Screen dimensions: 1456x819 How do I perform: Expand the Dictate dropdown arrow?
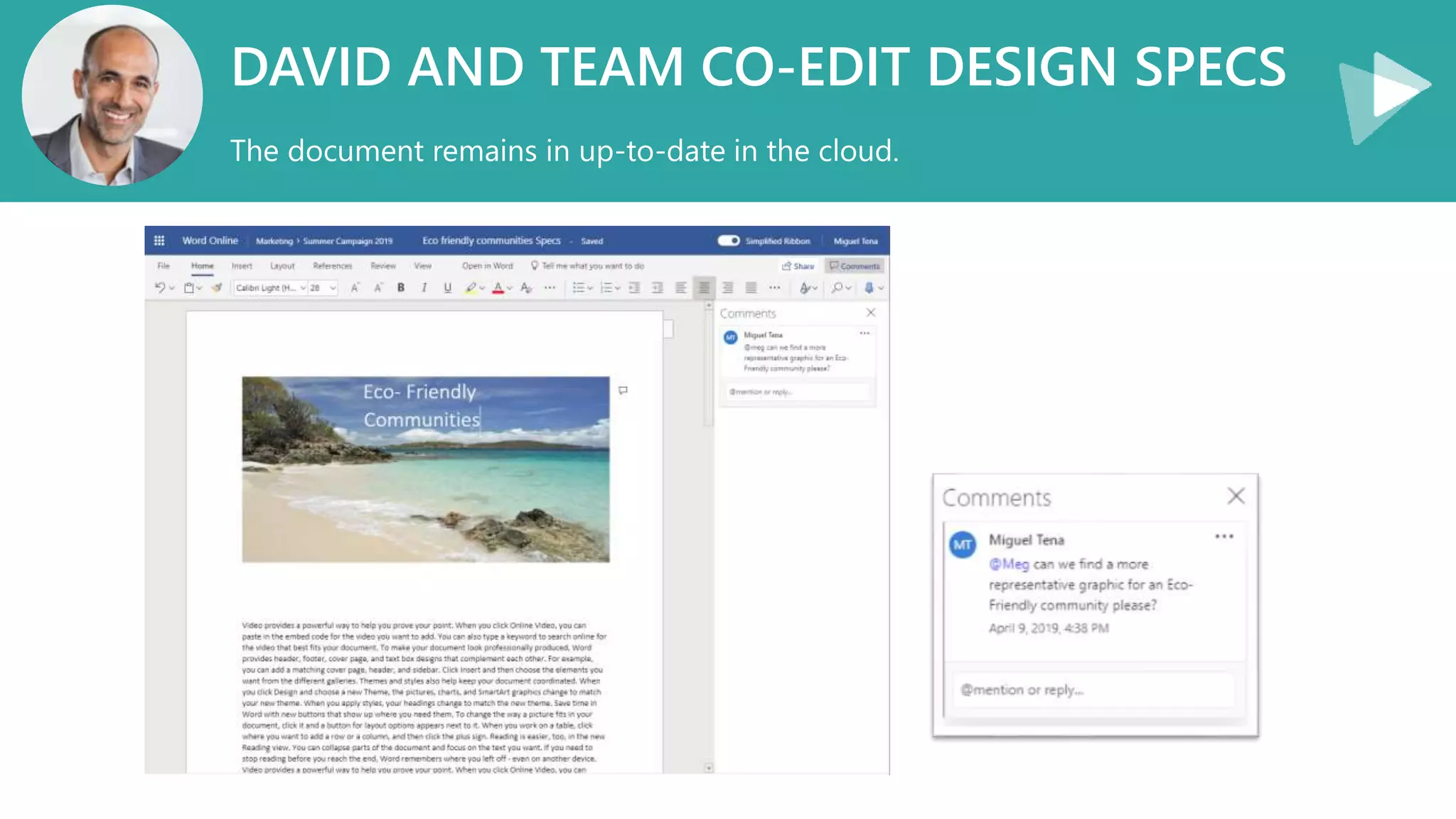coord(881,289)
